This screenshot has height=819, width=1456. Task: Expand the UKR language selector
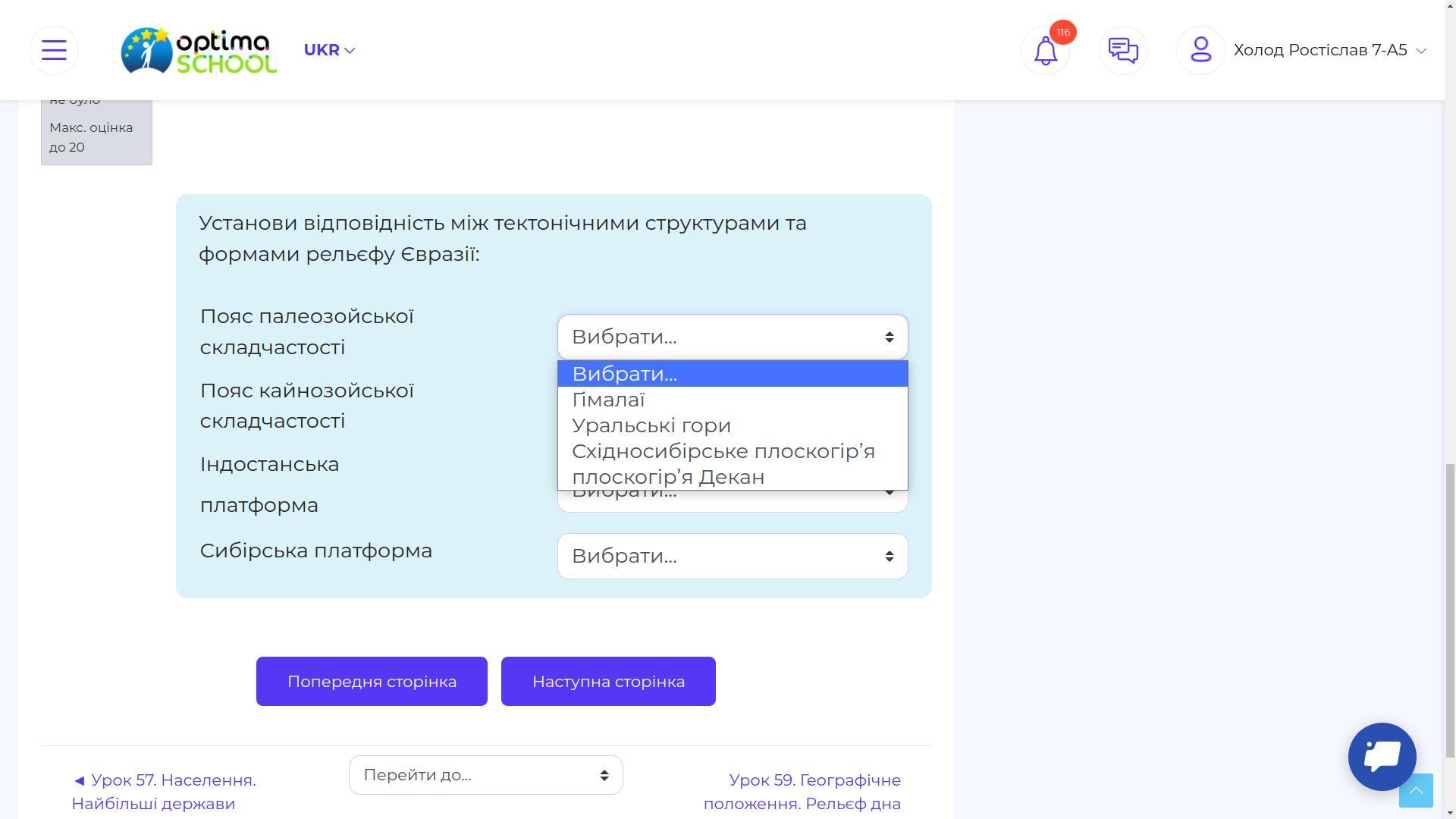[329, 50]
